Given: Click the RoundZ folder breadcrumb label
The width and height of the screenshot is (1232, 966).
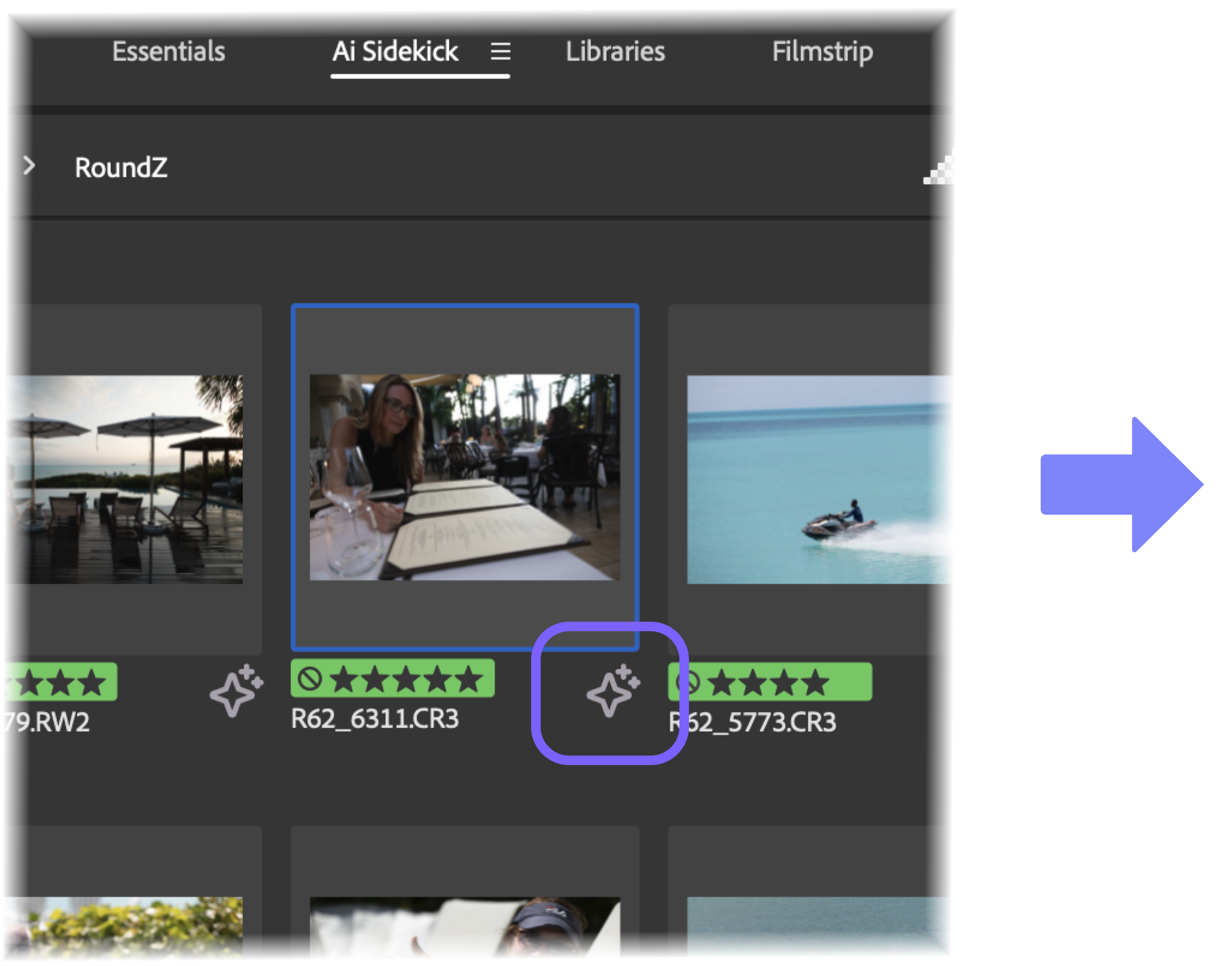Looking at the screenshot, I should pyautogui.click(x=121, y=168).
